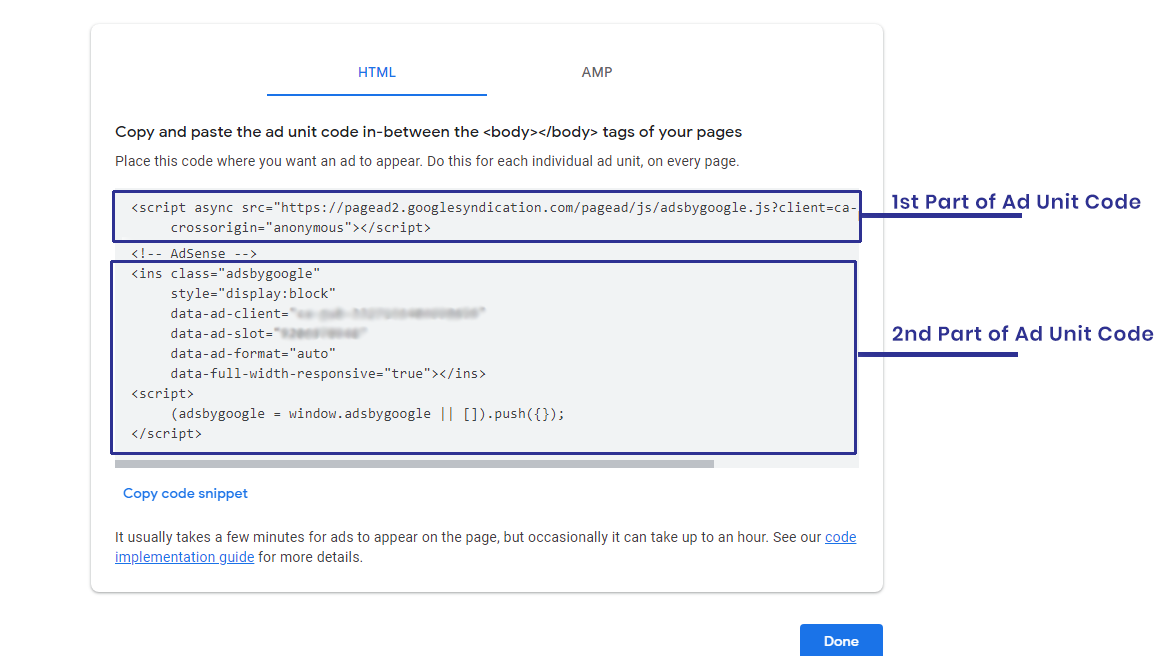
Task: Switch to the AMP tab
Action: click(596, 72)
